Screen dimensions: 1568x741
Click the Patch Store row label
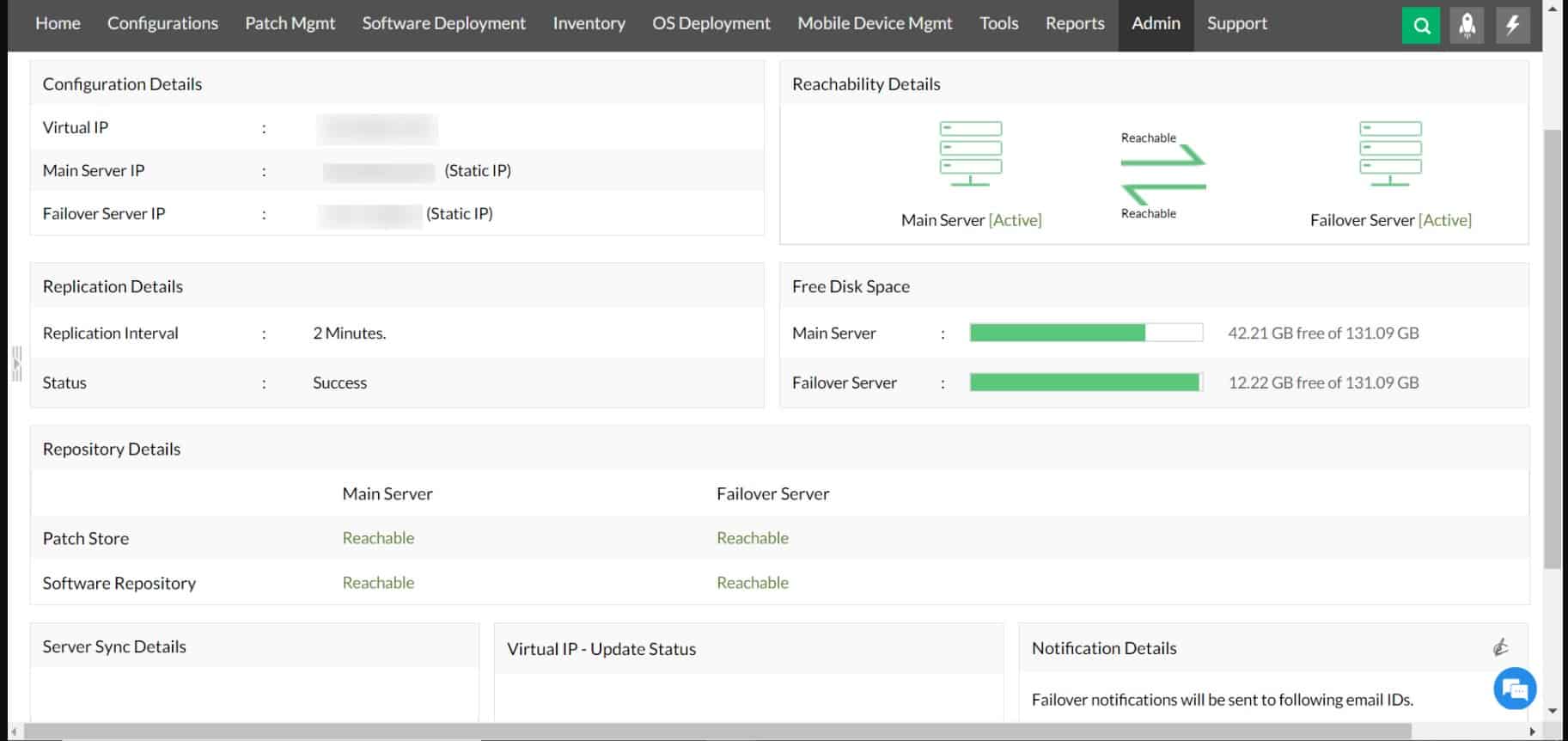(x=86, y=539)
